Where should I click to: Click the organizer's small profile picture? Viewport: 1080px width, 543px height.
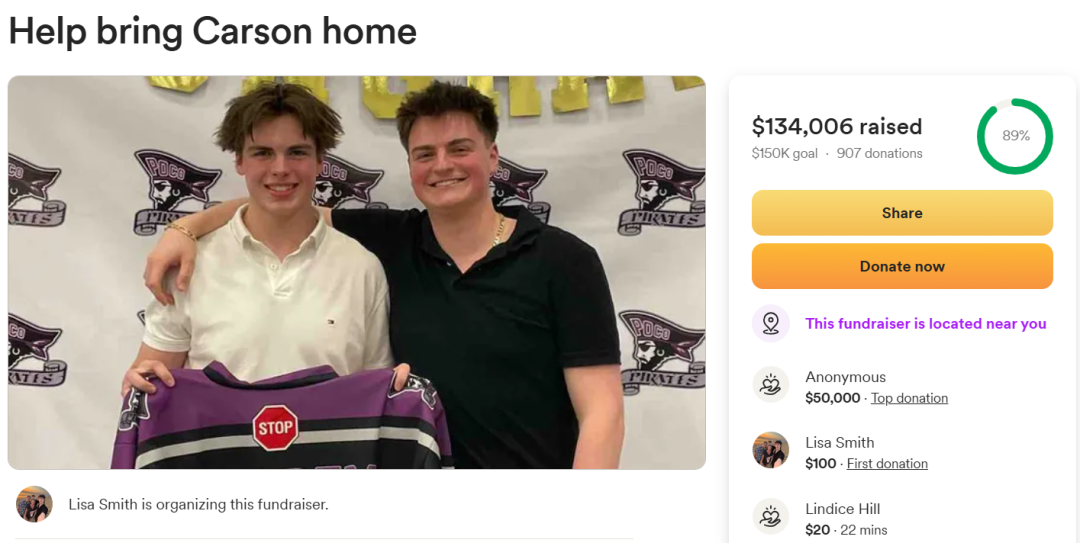[34, 504]
